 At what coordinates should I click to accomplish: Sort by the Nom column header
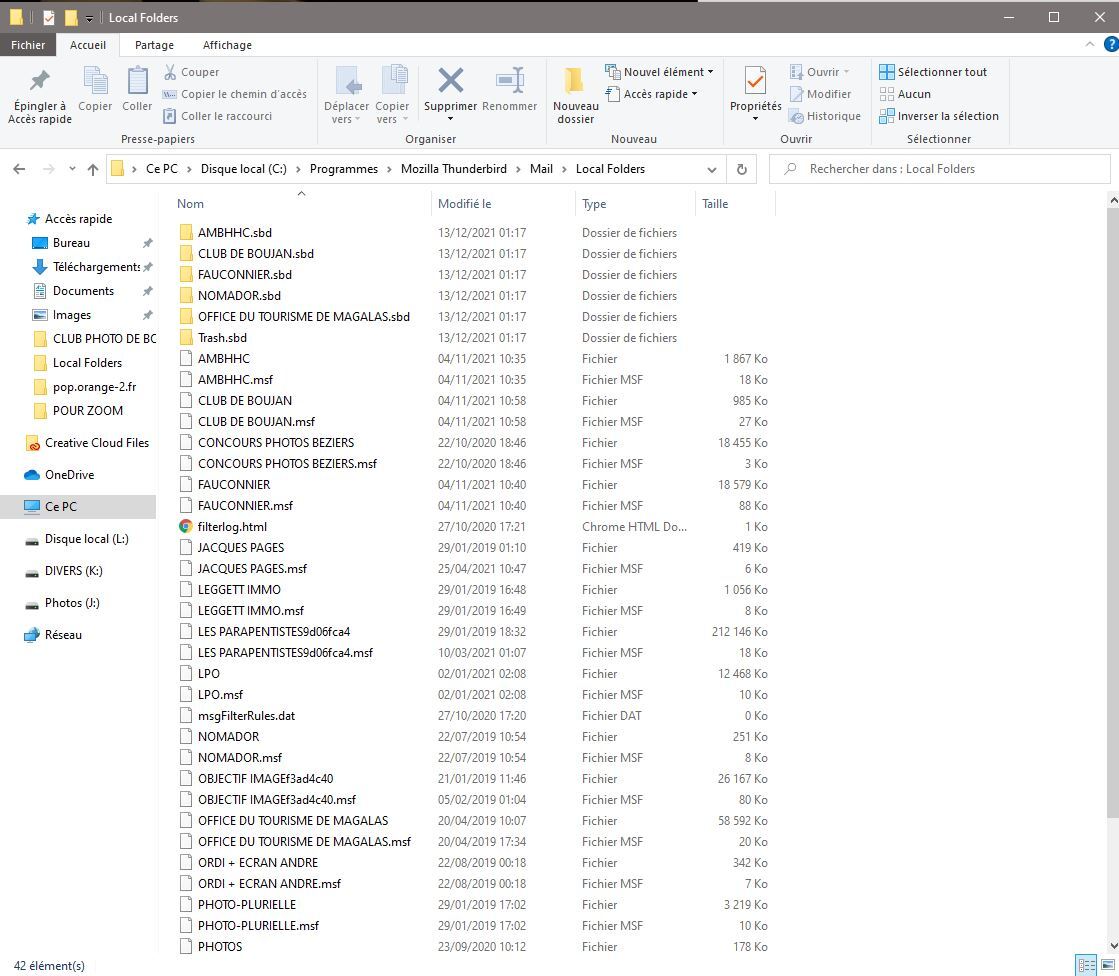tap(300, 204)
